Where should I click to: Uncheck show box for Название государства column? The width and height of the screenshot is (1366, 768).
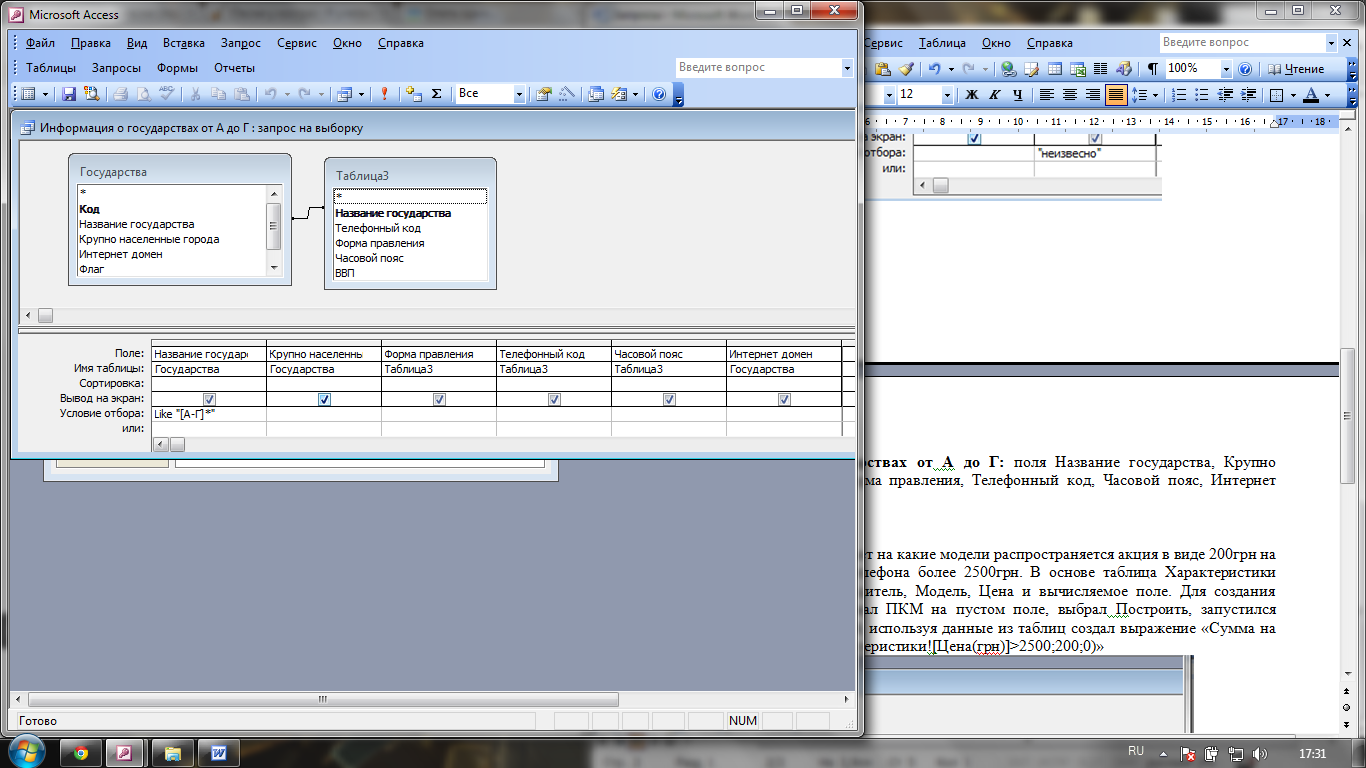click(x=209, y=399)
